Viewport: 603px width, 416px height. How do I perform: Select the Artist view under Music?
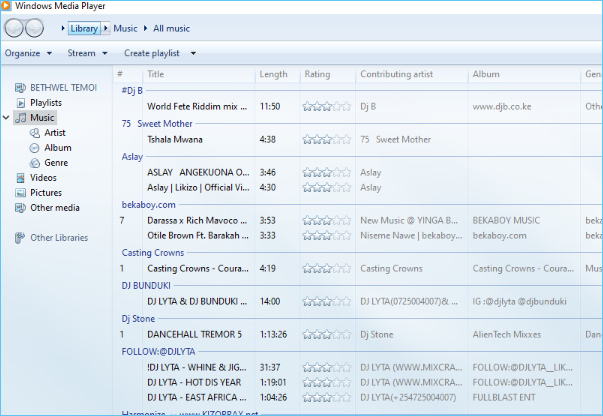(55, 132)
